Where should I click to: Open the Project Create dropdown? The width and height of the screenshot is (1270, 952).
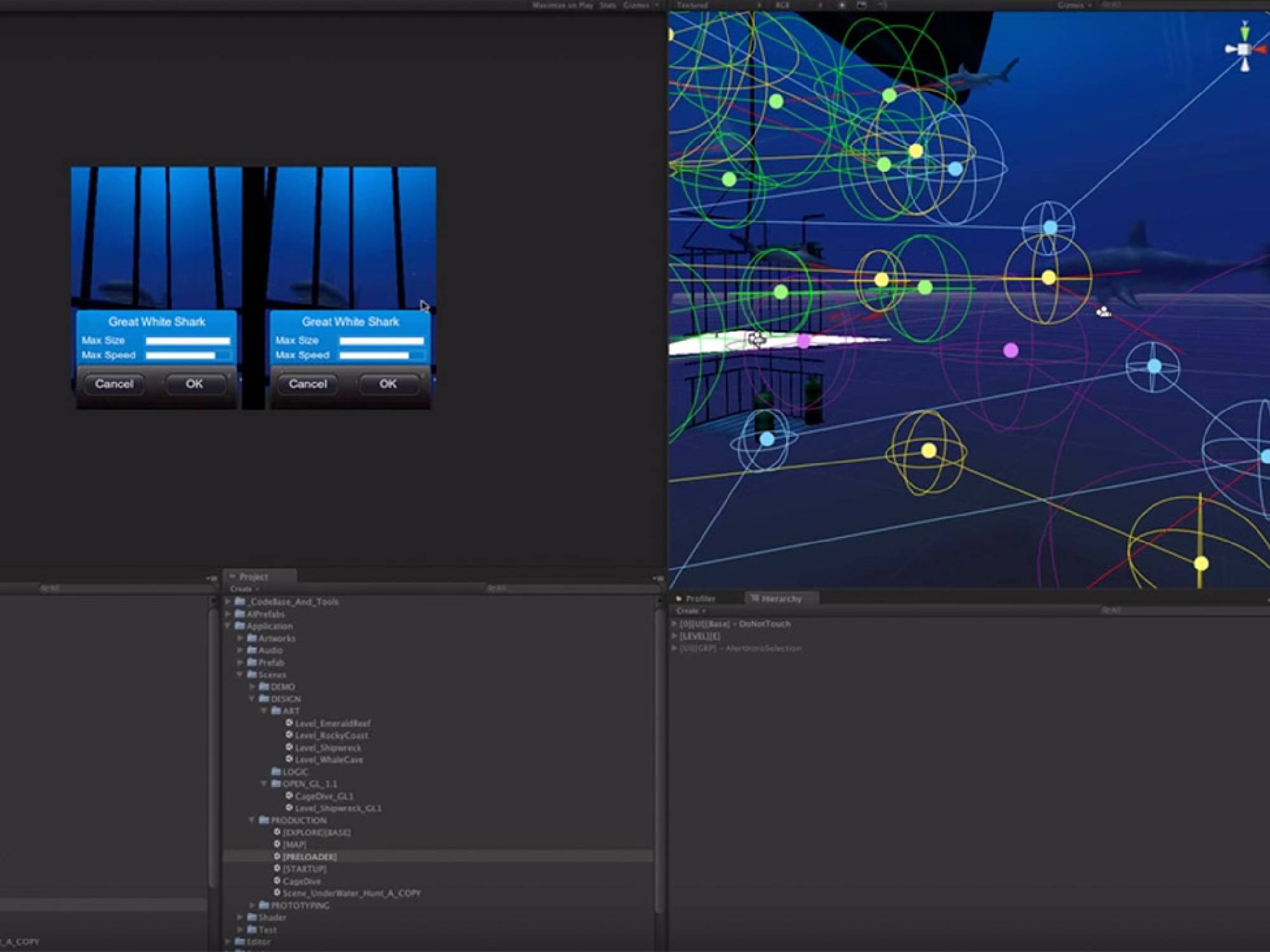[244, 589]
